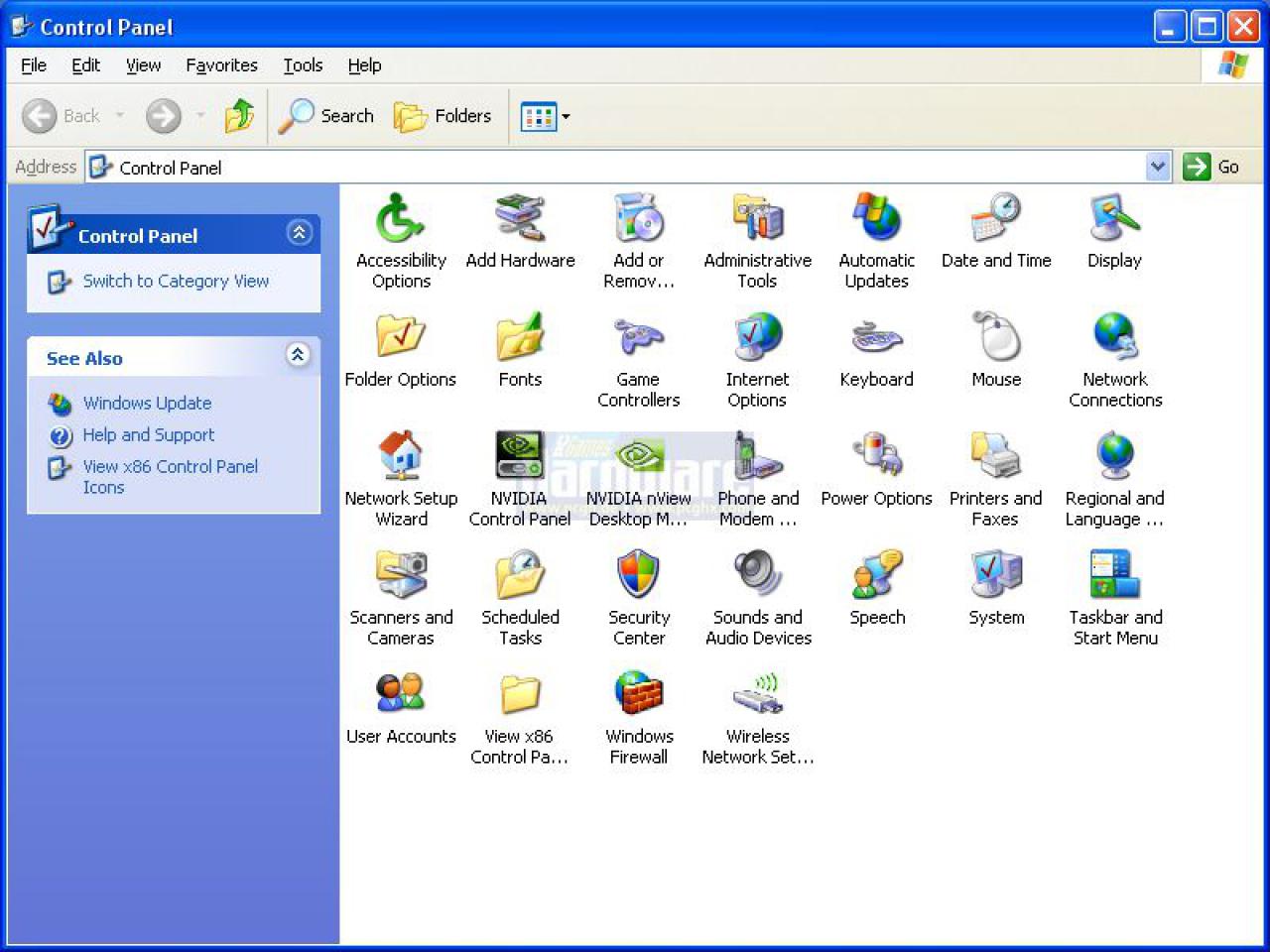Open the File menu

click(34, 65)
